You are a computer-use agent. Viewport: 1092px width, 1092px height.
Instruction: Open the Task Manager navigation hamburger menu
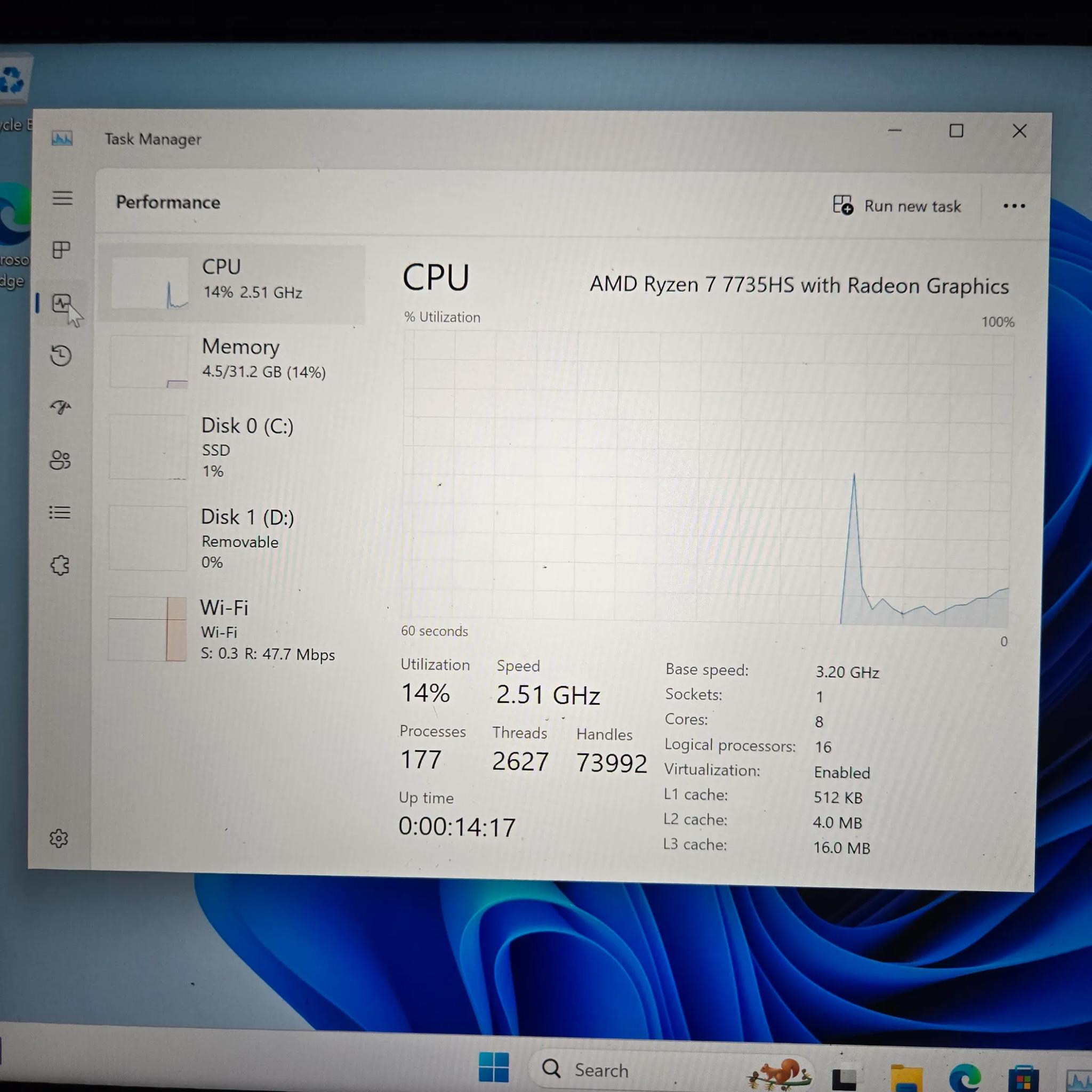tap(62, 198)
